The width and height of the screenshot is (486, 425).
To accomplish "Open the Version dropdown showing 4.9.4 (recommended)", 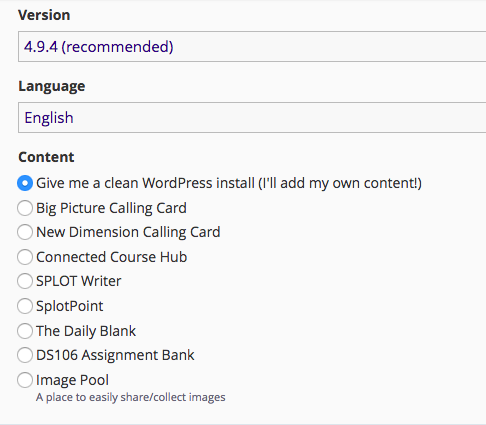I will (x=252, y=47).
